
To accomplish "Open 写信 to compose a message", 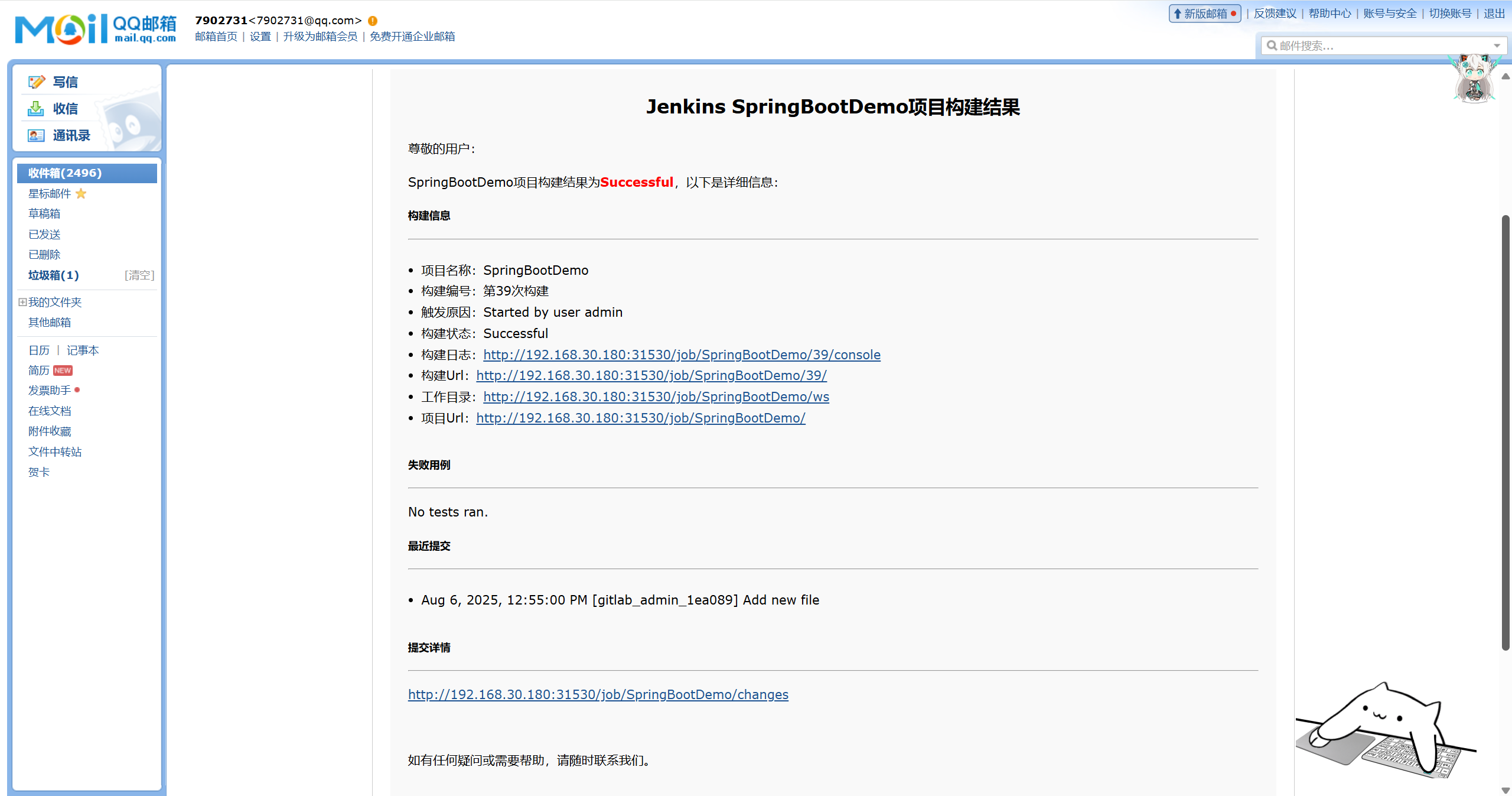I will coord(66,82).
